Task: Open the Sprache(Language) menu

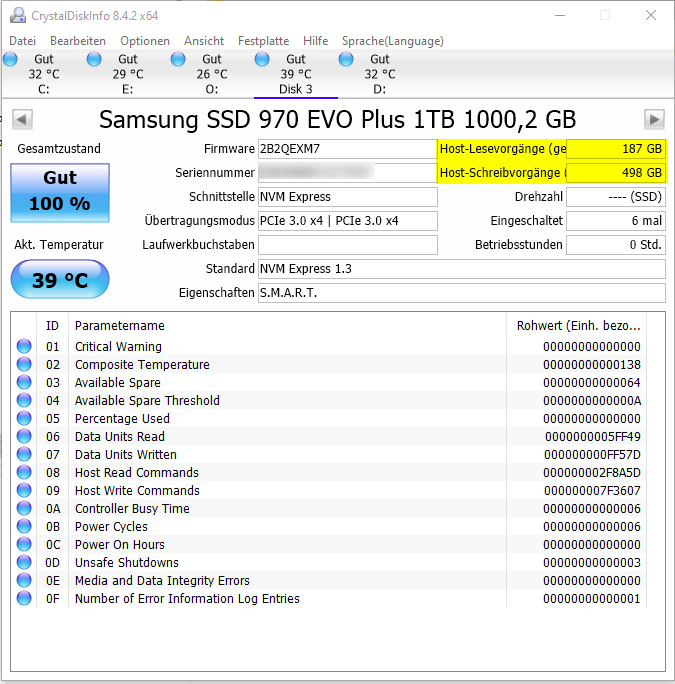Action: tap(393, 41)
